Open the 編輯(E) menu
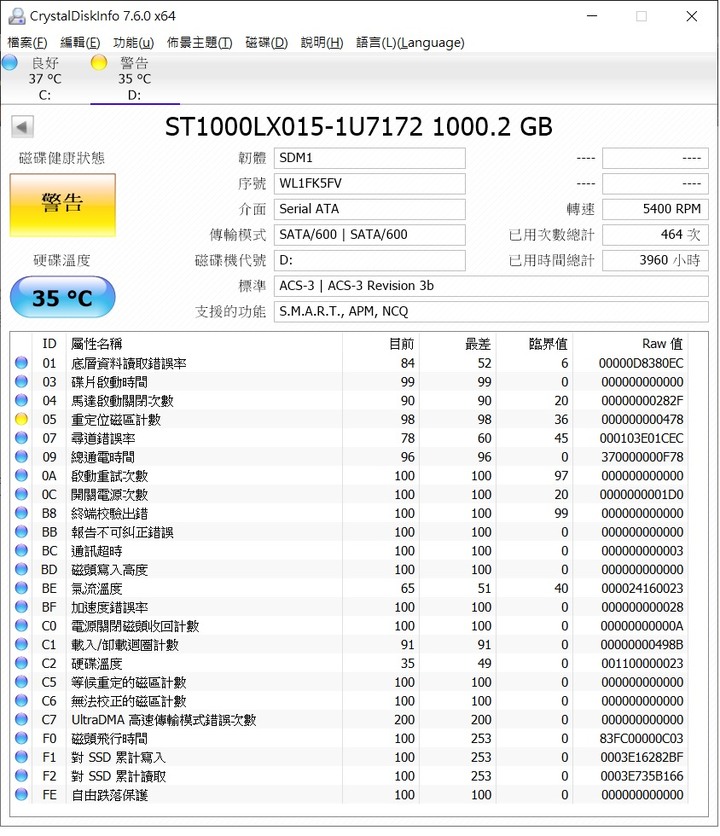 (80, 43)
